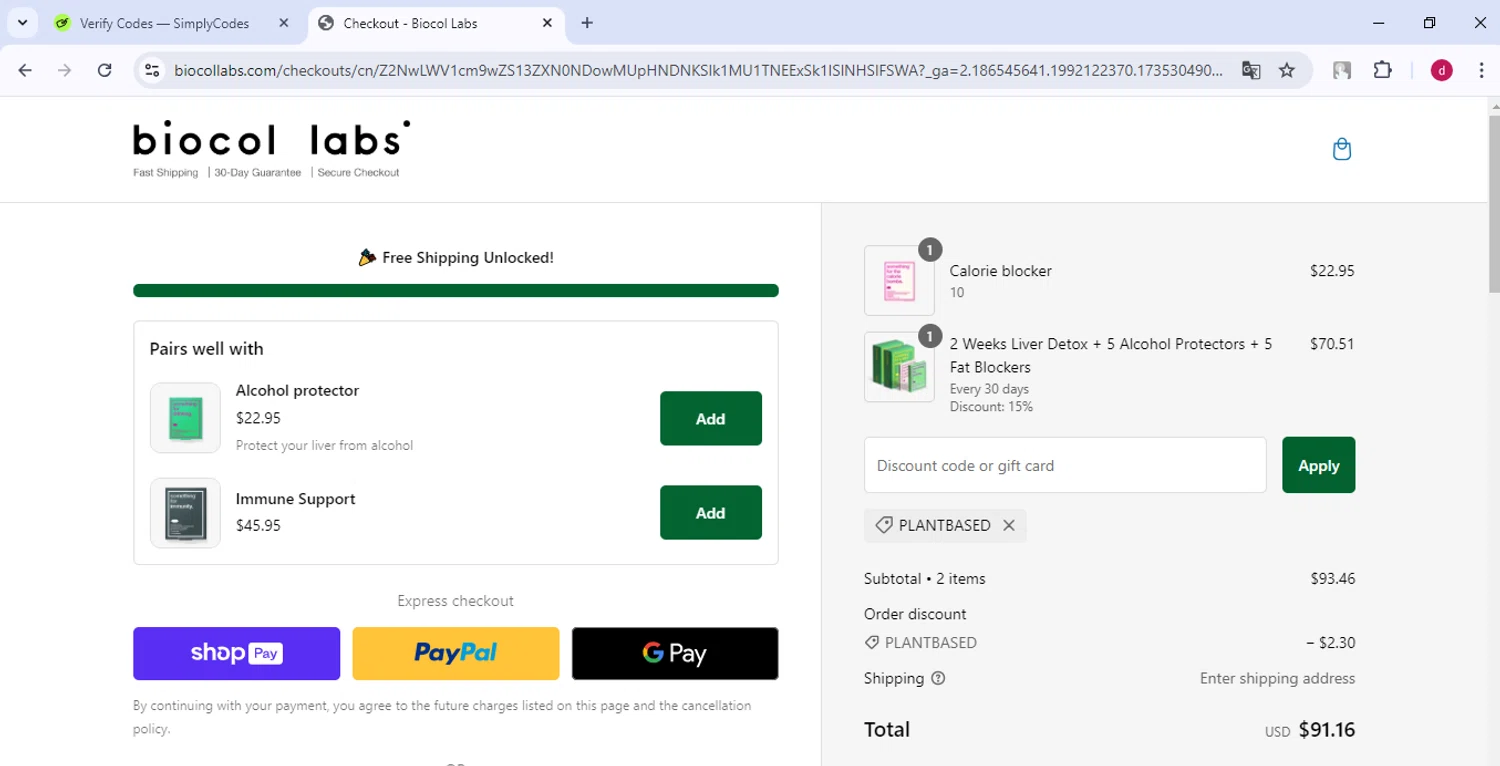Open a new browser tab

587,23
